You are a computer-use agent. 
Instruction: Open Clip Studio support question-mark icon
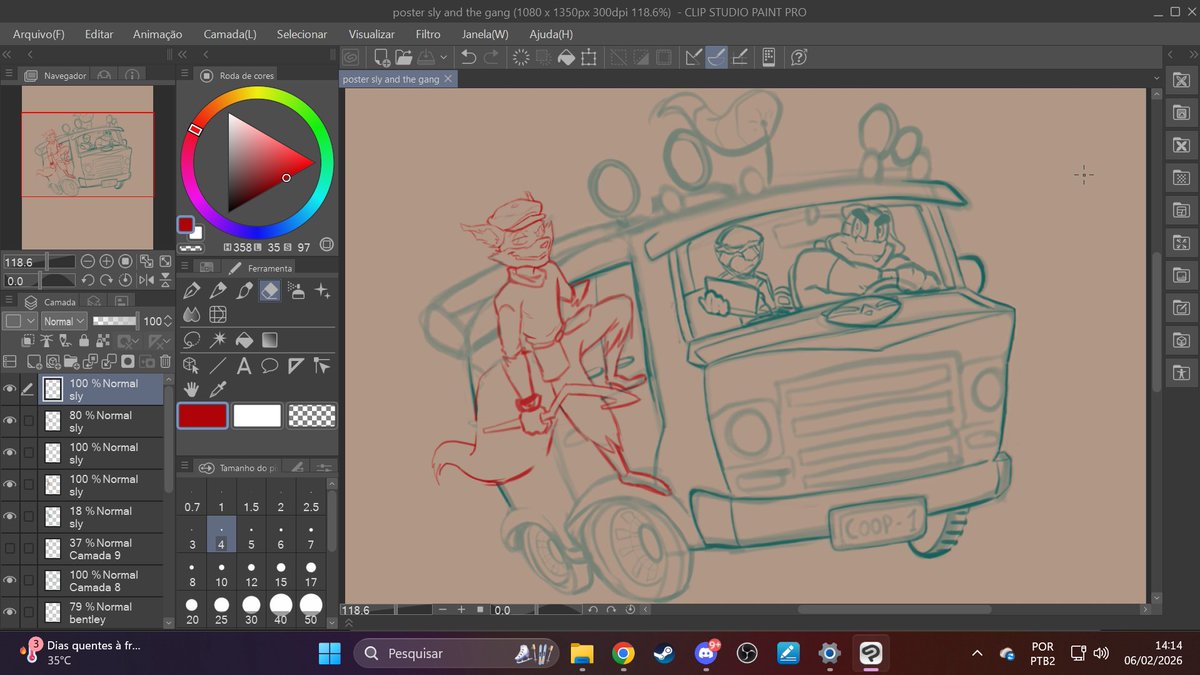pos(798,57)
